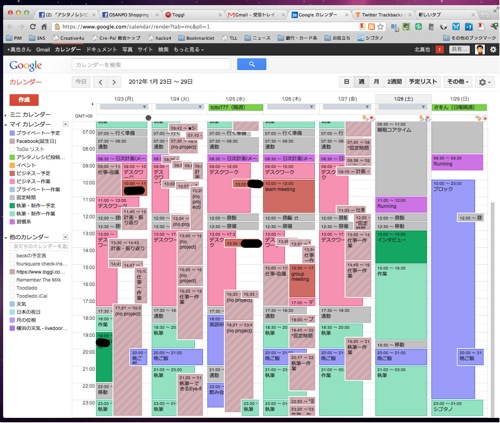This screenshot has width=500, height=423.
Task: Go to next week arrow
Action: 114,82
